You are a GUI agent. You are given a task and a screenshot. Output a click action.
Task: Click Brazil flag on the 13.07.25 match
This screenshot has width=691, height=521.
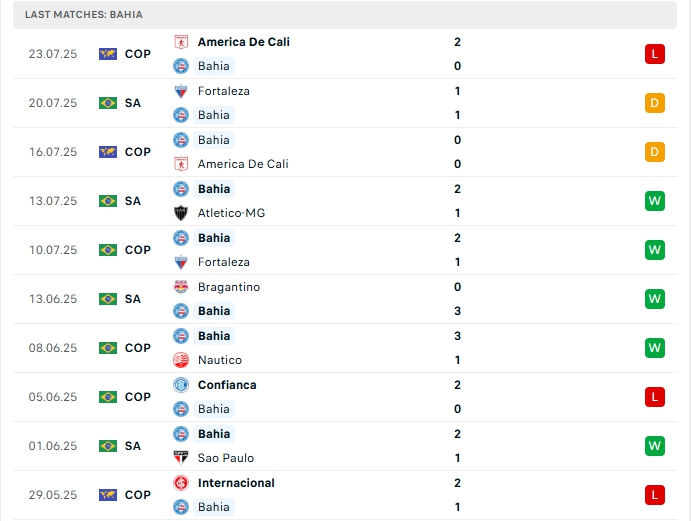[x=108, y=201]
